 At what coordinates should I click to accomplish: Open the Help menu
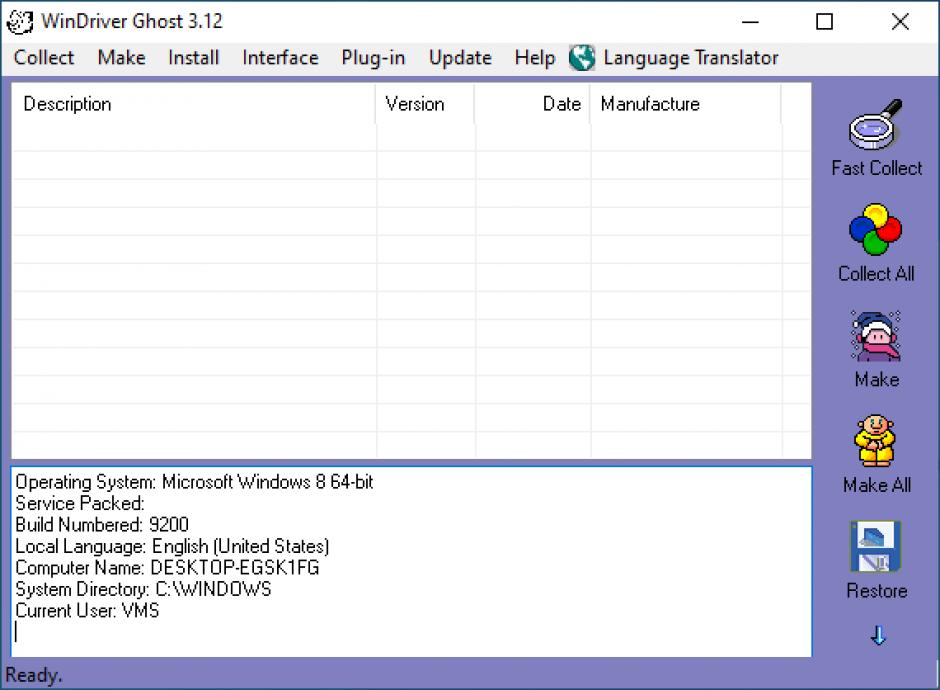point(534,58)
